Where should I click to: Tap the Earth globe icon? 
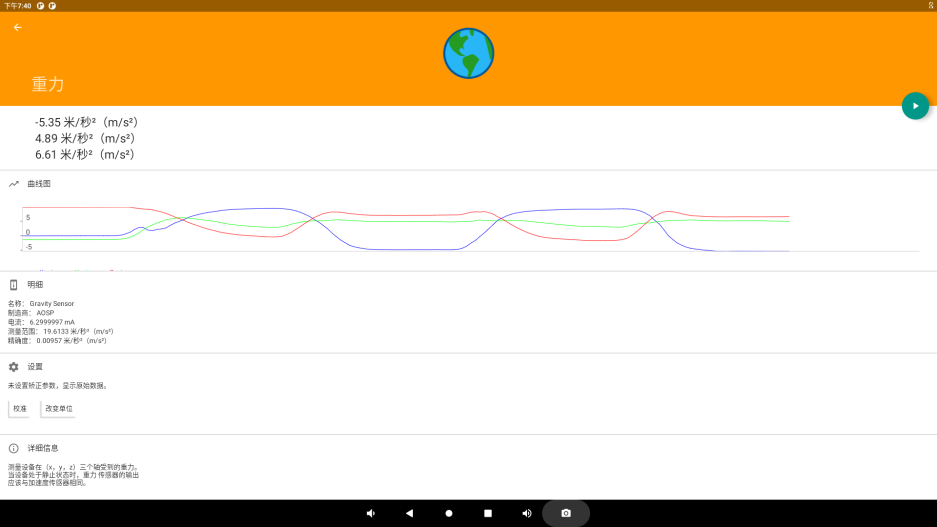[x=468, y=54]
